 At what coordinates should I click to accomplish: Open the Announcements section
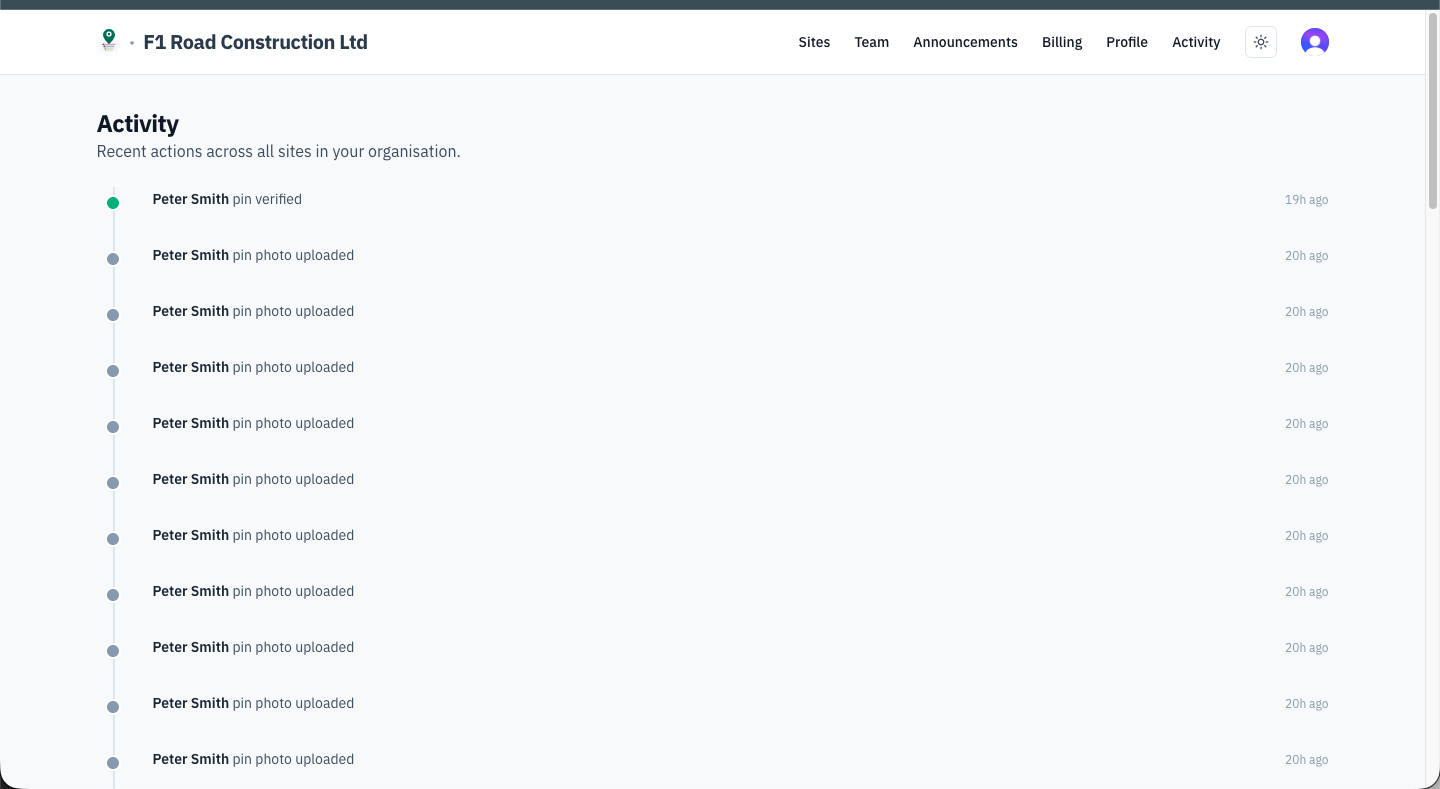(x=965, y=42)
